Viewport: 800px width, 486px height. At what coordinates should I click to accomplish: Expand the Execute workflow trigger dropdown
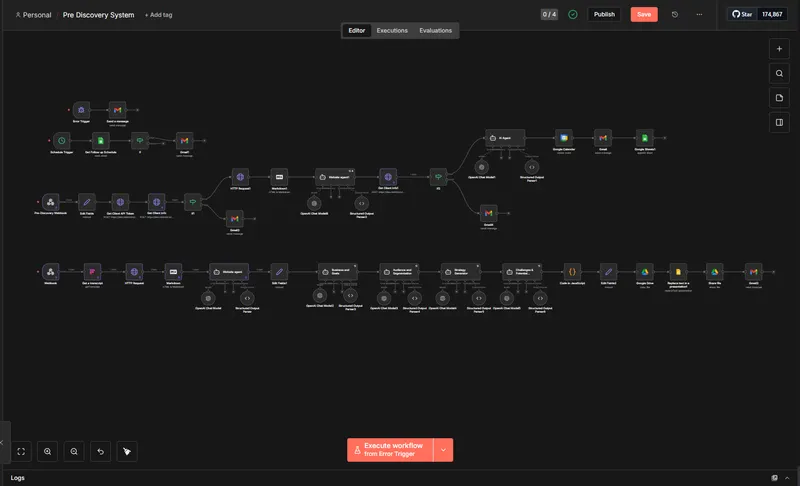pyautogui.click(x=444, y=450)
